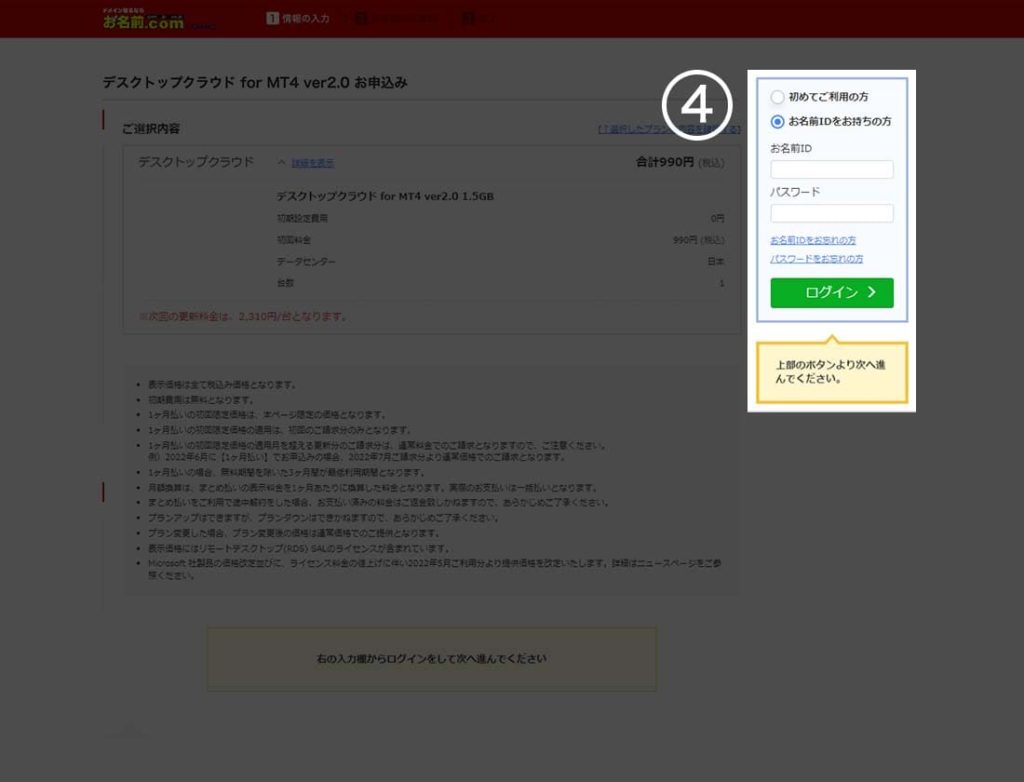The image size is (1024, 782).
Task: Expand plan details via 詳細を表示
Action: [x=313, y=162]
